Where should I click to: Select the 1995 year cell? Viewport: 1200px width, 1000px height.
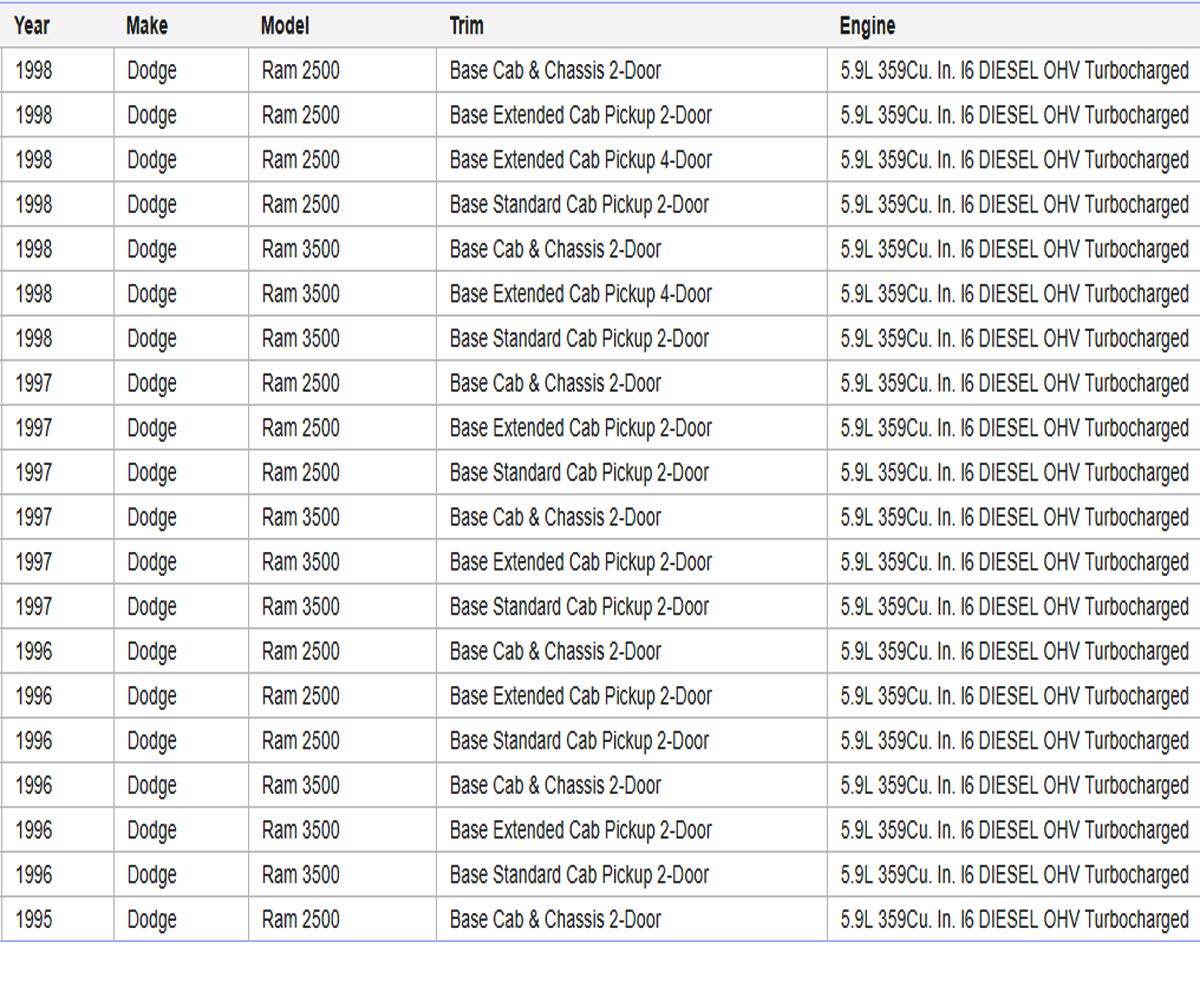(x=34, y=919)
